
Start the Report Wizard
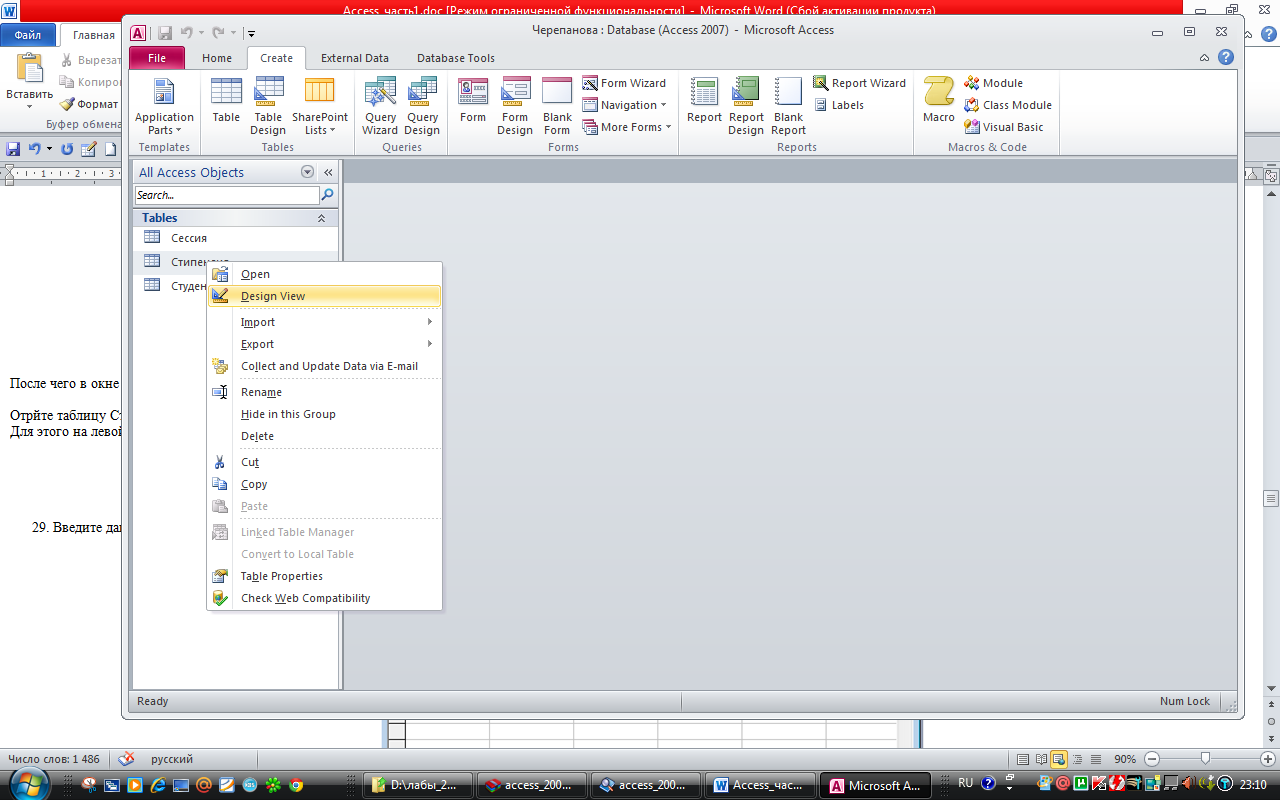pyautogui.click(x=859, y=83)
